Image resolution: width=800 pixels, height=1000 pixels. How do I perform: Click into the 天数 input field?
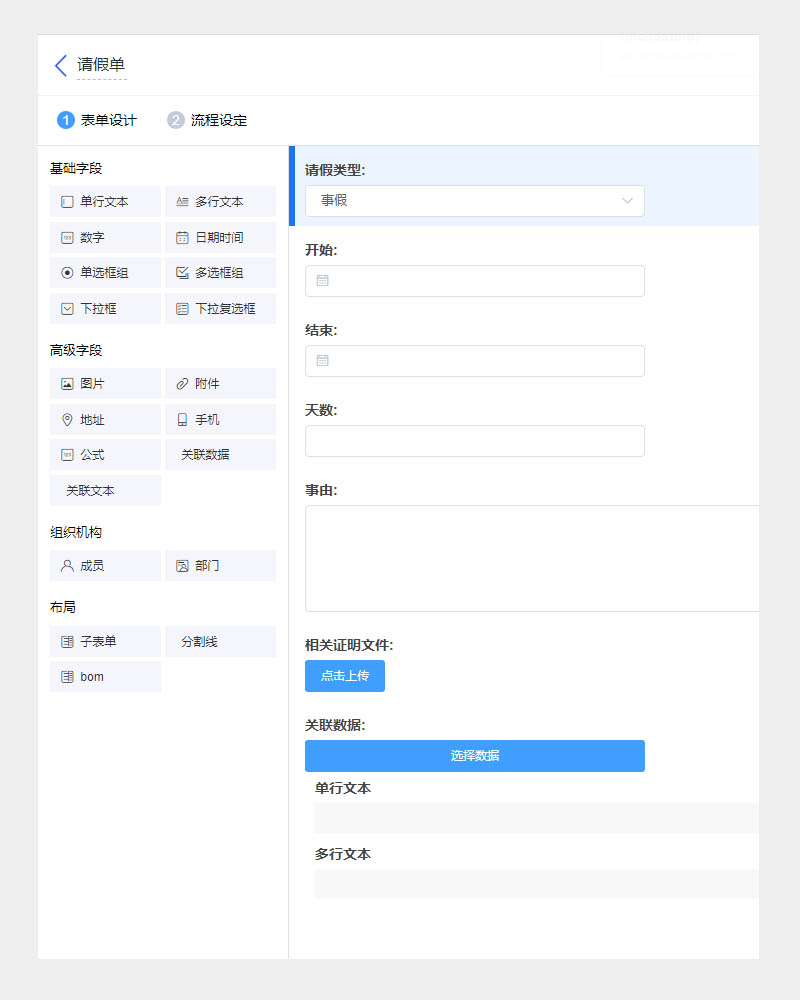pyautogui.click(x=475, y=441)
